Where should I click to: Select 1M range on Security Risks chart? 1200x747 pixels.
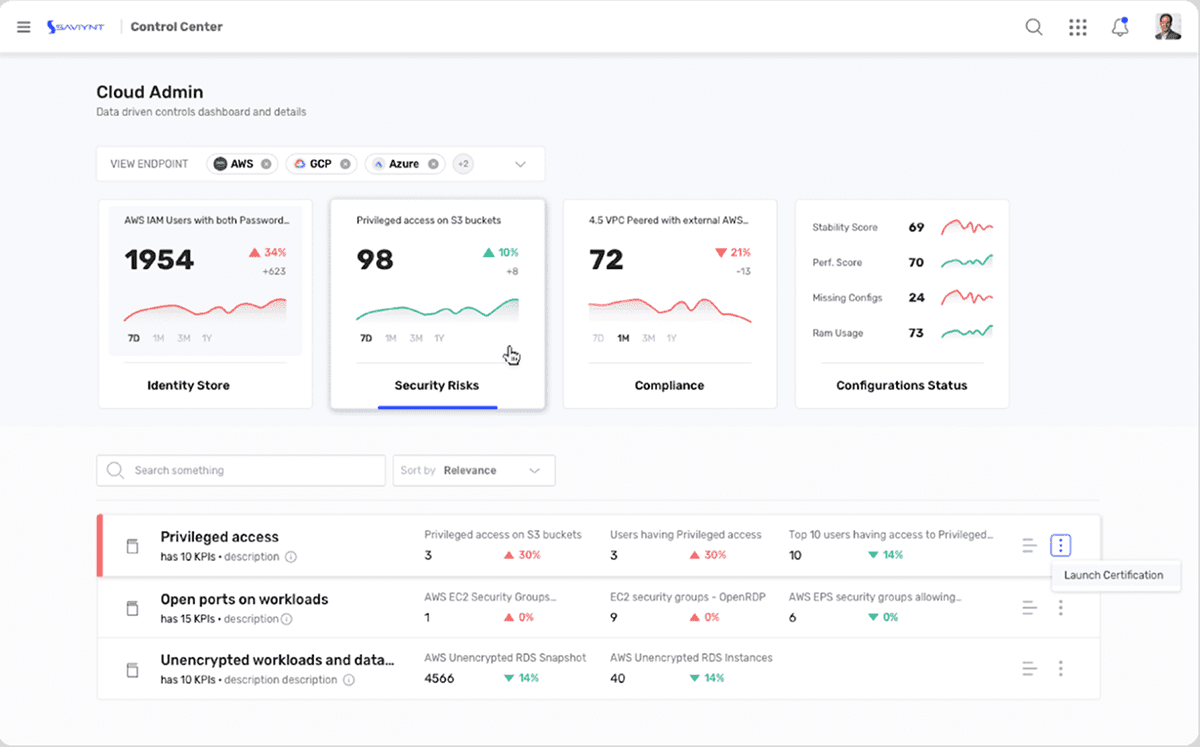391,338
